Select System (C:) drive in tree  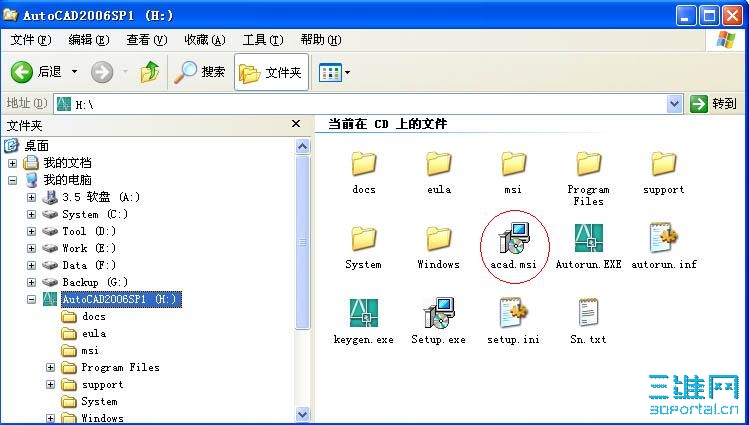point(95,214)
